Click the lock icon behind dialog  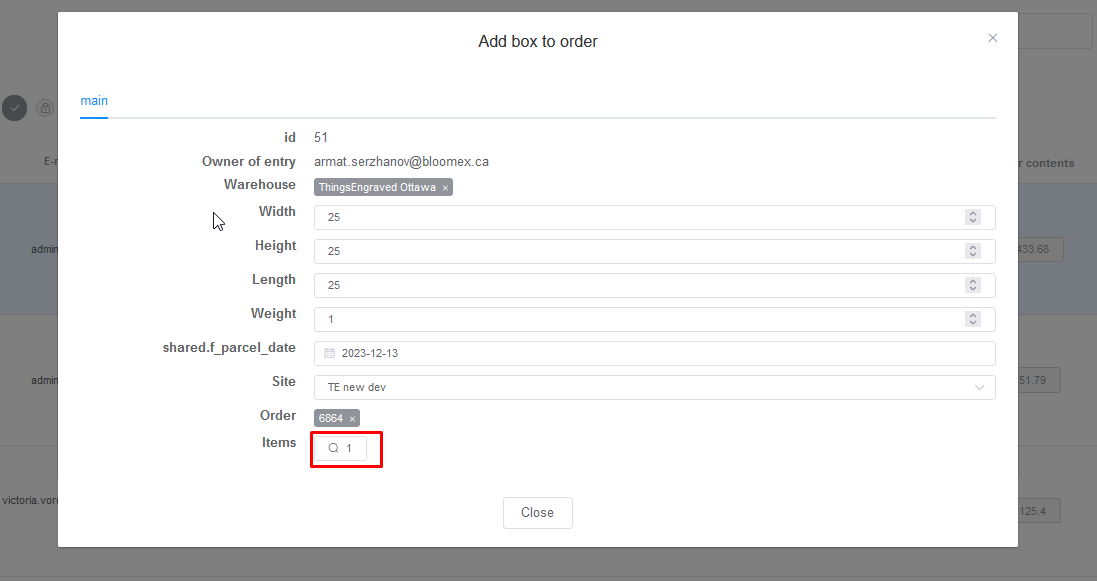[x=45, y=108]
